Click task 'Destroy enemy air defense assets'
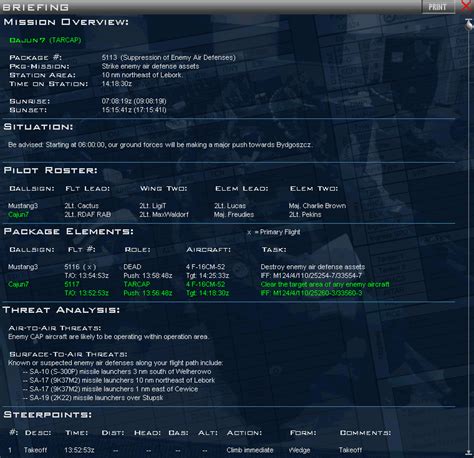Viewport: 474px width, 458px height. 313,267
